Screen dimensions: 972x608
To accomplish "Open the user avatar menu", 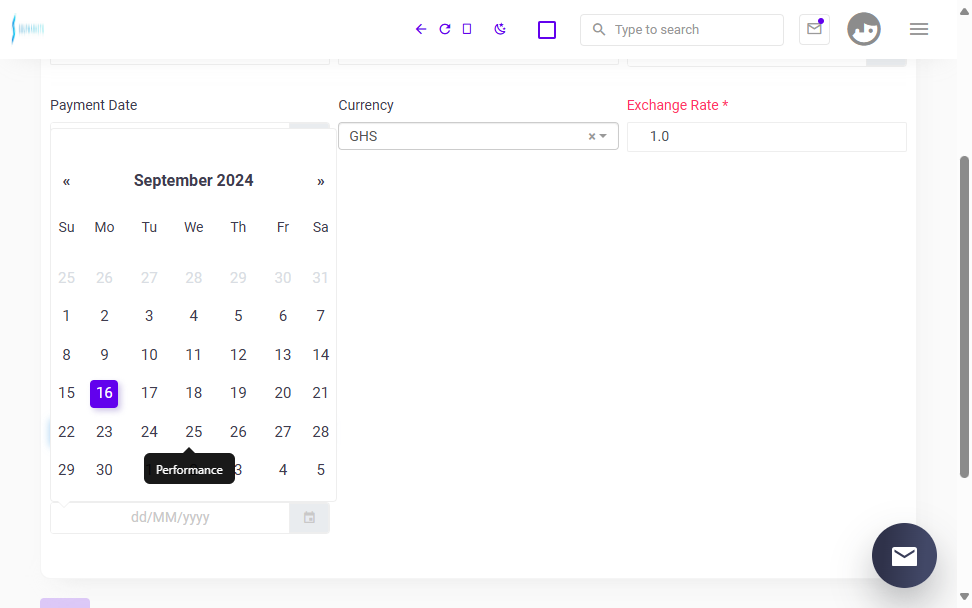I will pos(864,29).
